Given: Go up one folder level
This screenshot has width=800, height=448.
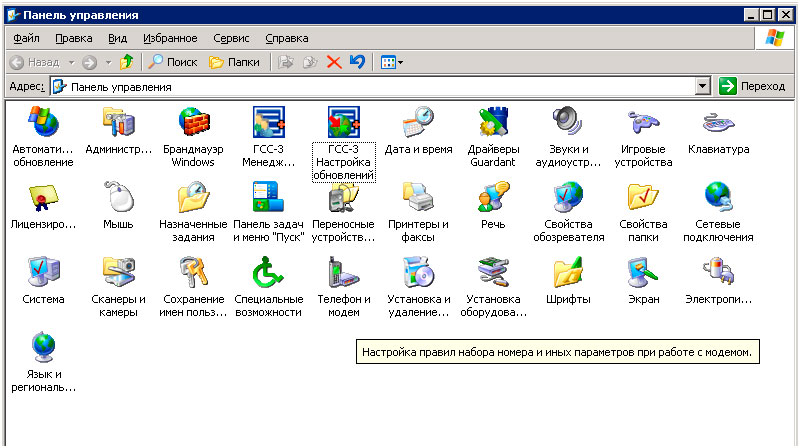Looking at the screenshot, I should tap(127, 62).
